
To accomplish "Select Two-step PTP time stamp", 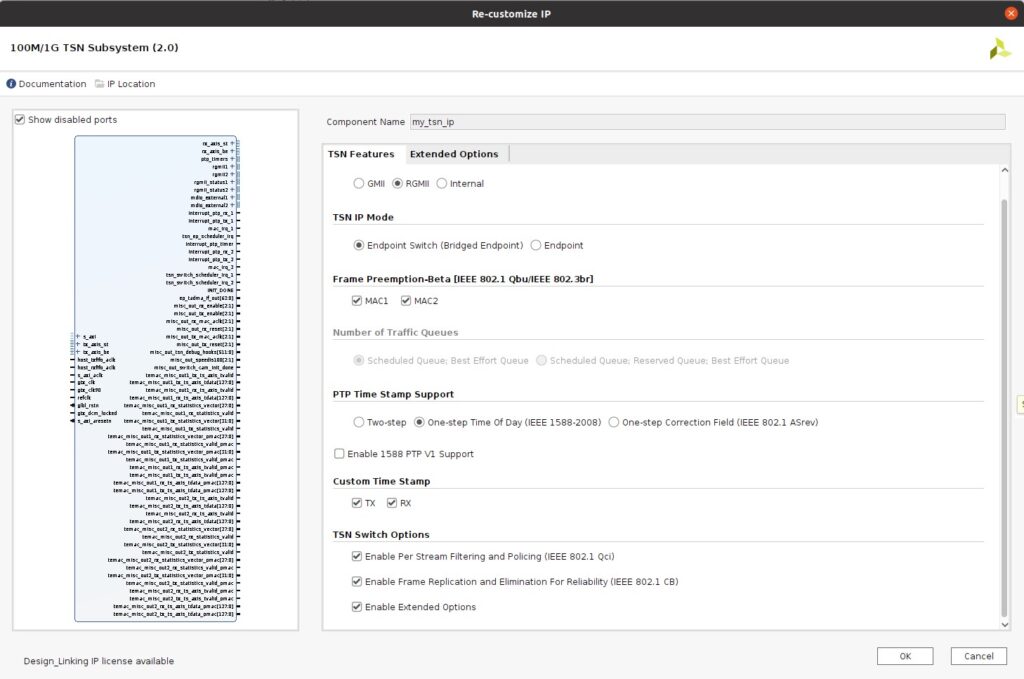I will pos(360,423).
